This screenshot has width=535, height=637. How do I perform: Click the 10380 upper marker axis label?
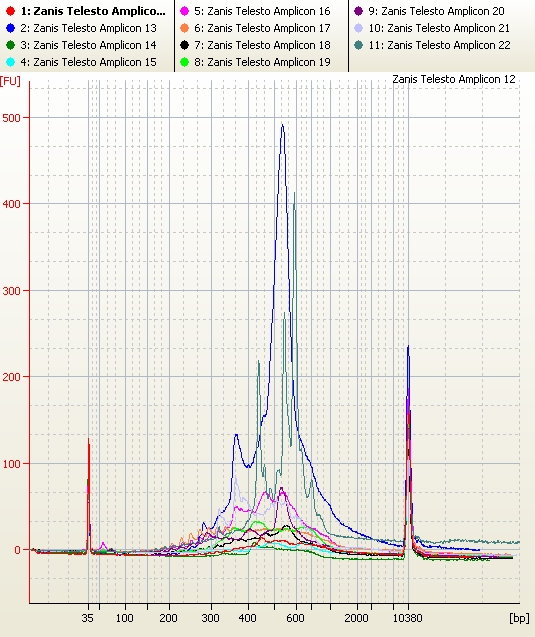(407, 618)
